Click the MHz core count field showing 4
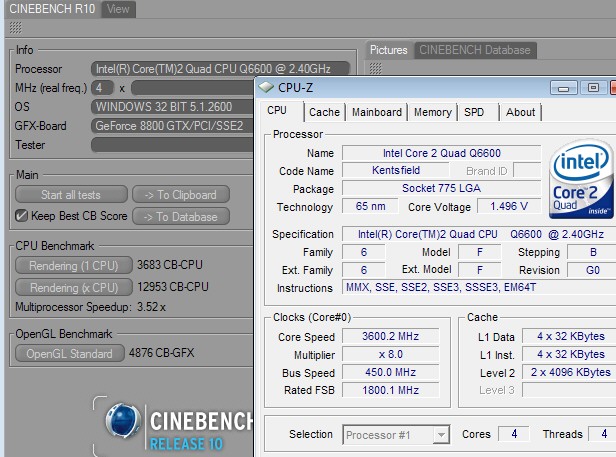The height and width of the screenshot is (457, 616). point(102,88)
